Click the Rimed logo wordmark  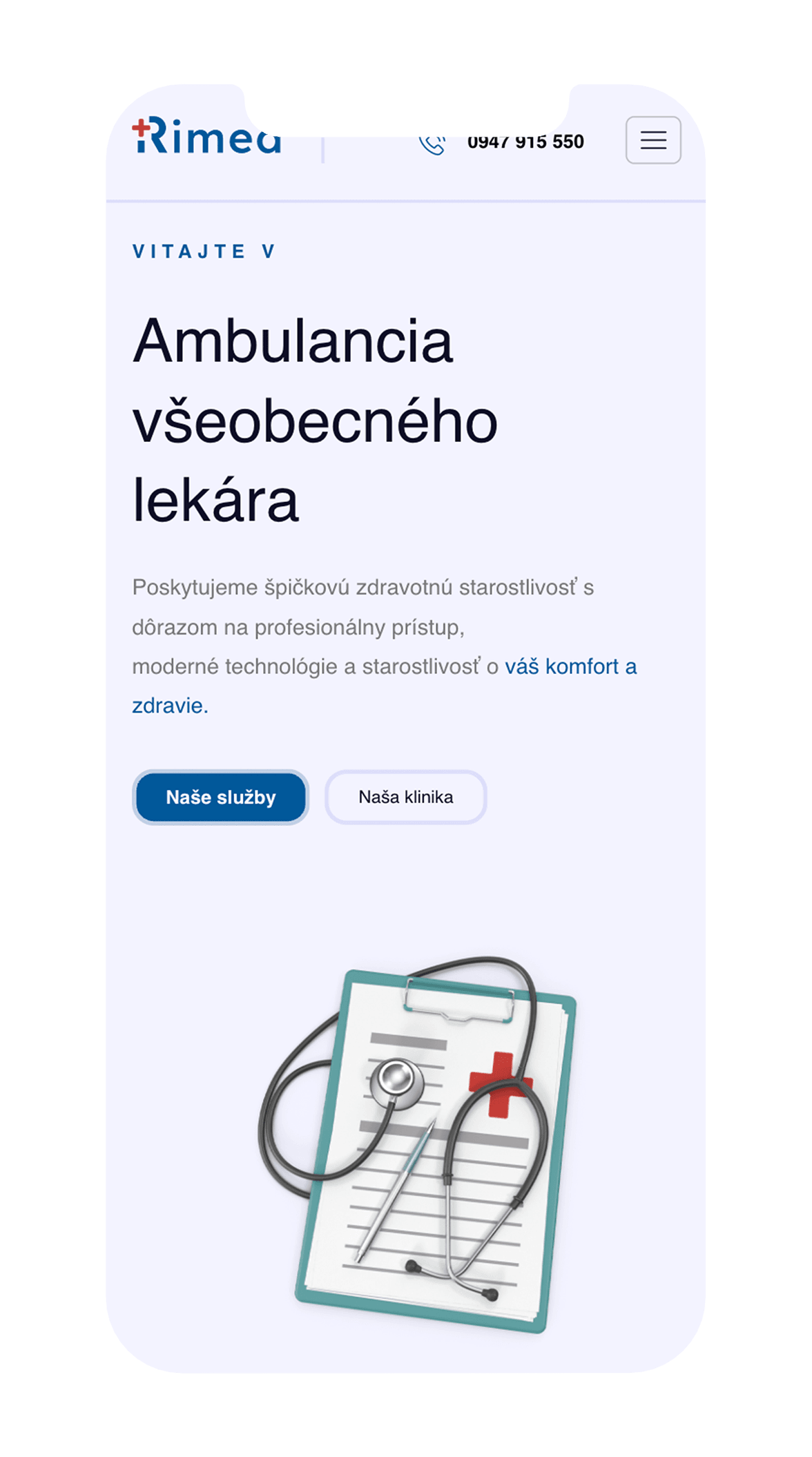(207, 136)
